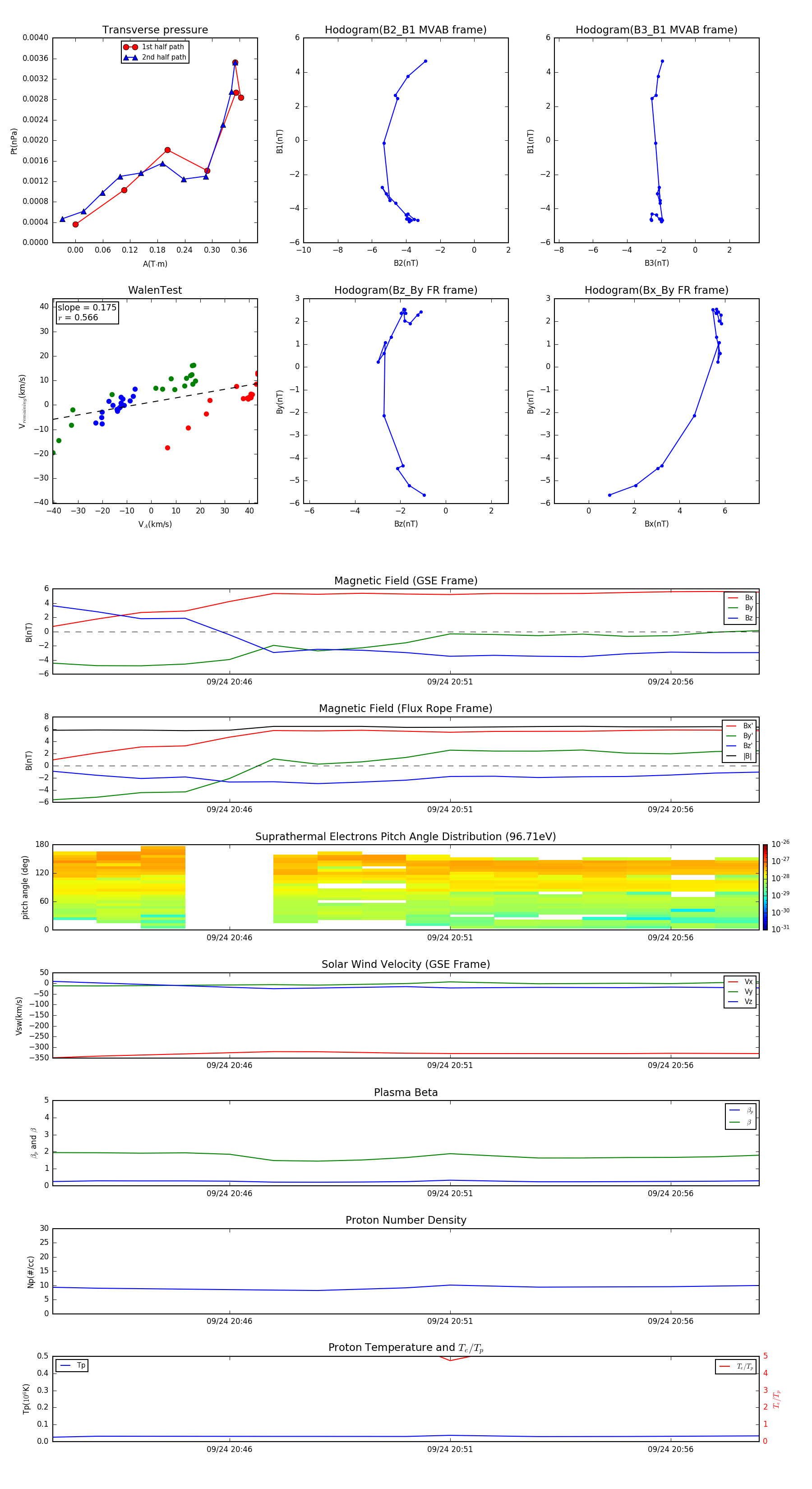Click '09/24 20:56' tick under Proton Temperature plot
This screenshot has height=1489, width=812.
tap(670, 1450)
